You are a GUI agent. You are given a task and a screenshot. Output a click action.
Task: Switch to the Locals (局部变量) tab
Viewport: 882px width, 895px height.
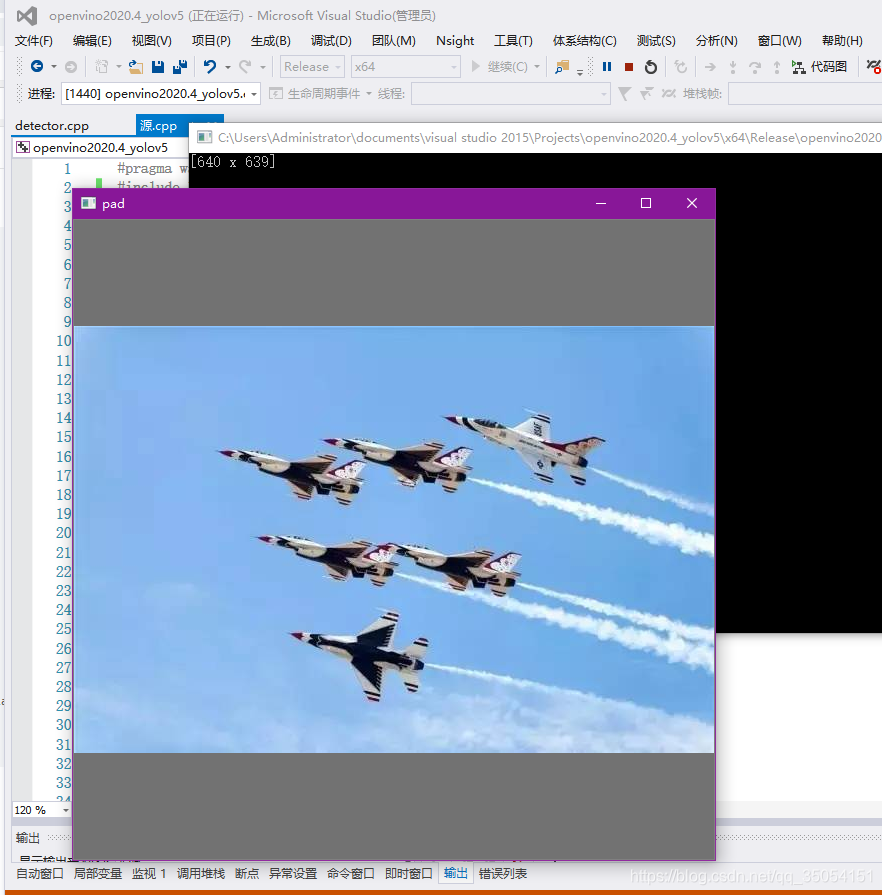click(98, 873)
